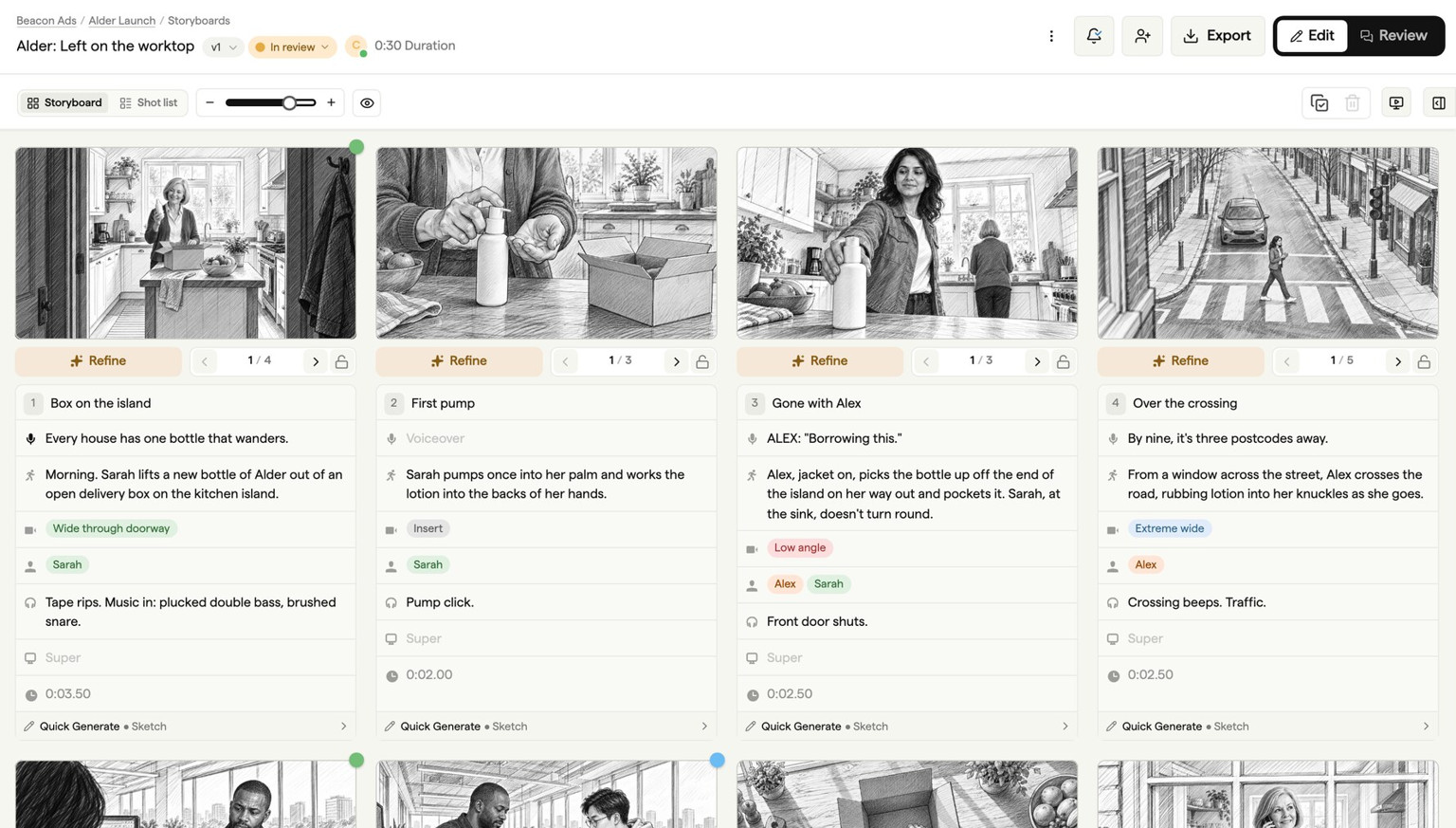Open the Alder Launch breadcrumb
Image resolution: width=1456 pixels, height=828 pixels.
click(x=121, y=20)
